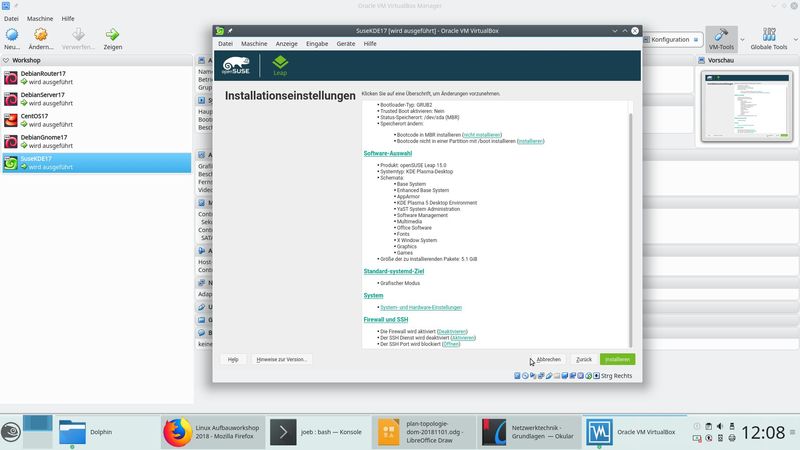Switch to LibreOffice Draw taskbar entry
The image size is (800, 450).
point(422,432)
